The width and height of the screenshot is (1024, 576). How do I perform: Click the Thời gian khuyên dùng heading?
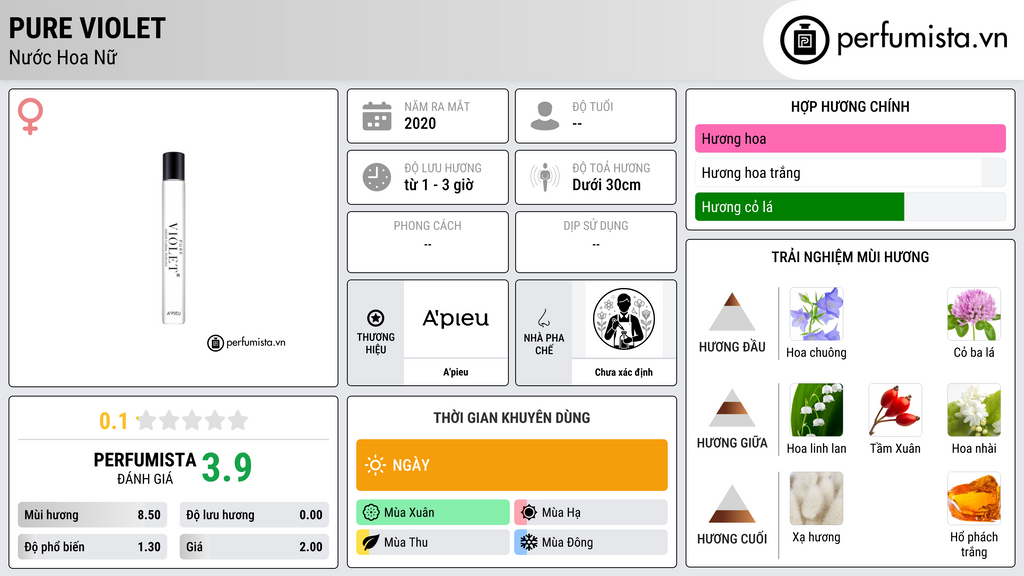pyautogui.click(x=512, y=417)
